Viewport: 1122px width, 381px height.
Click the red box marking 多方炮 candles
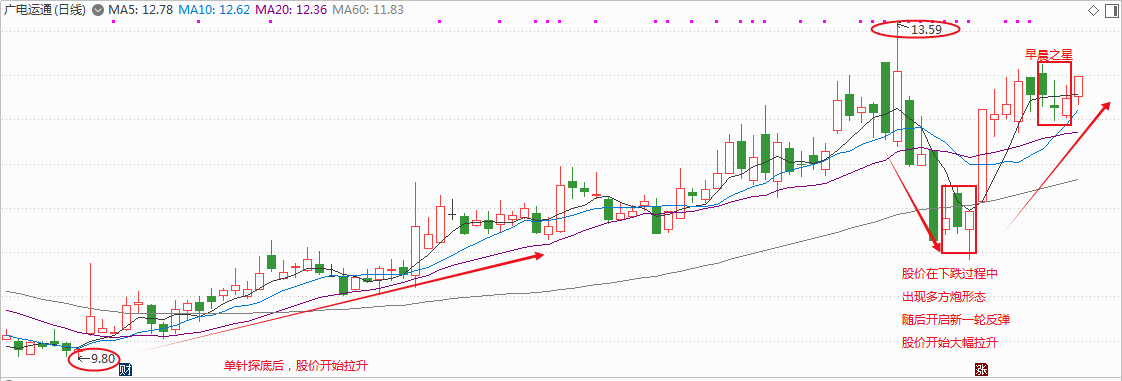(x=959, y=220)
